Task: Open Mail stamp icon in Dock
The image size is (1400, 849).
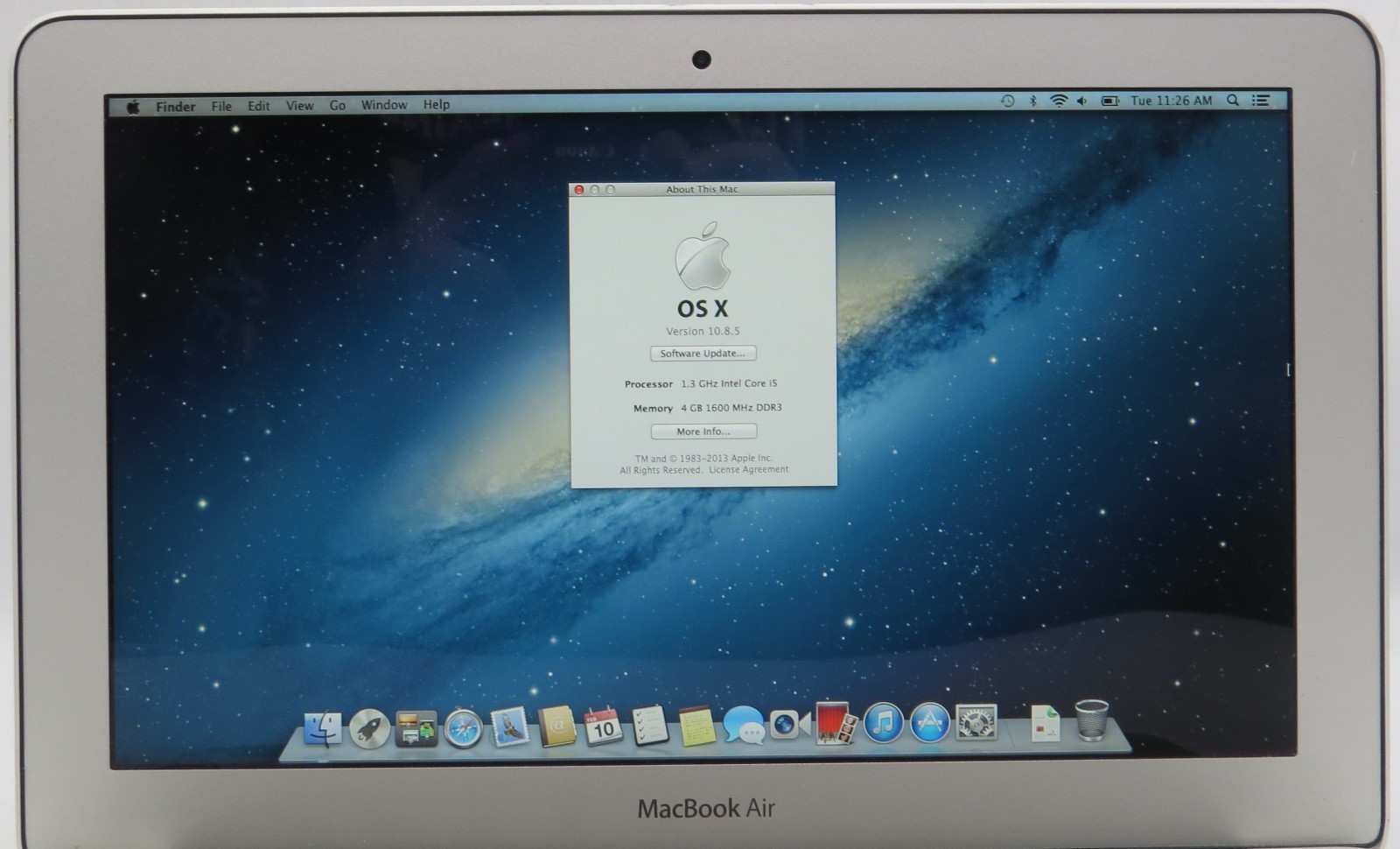Action: (x=509, y=727)
